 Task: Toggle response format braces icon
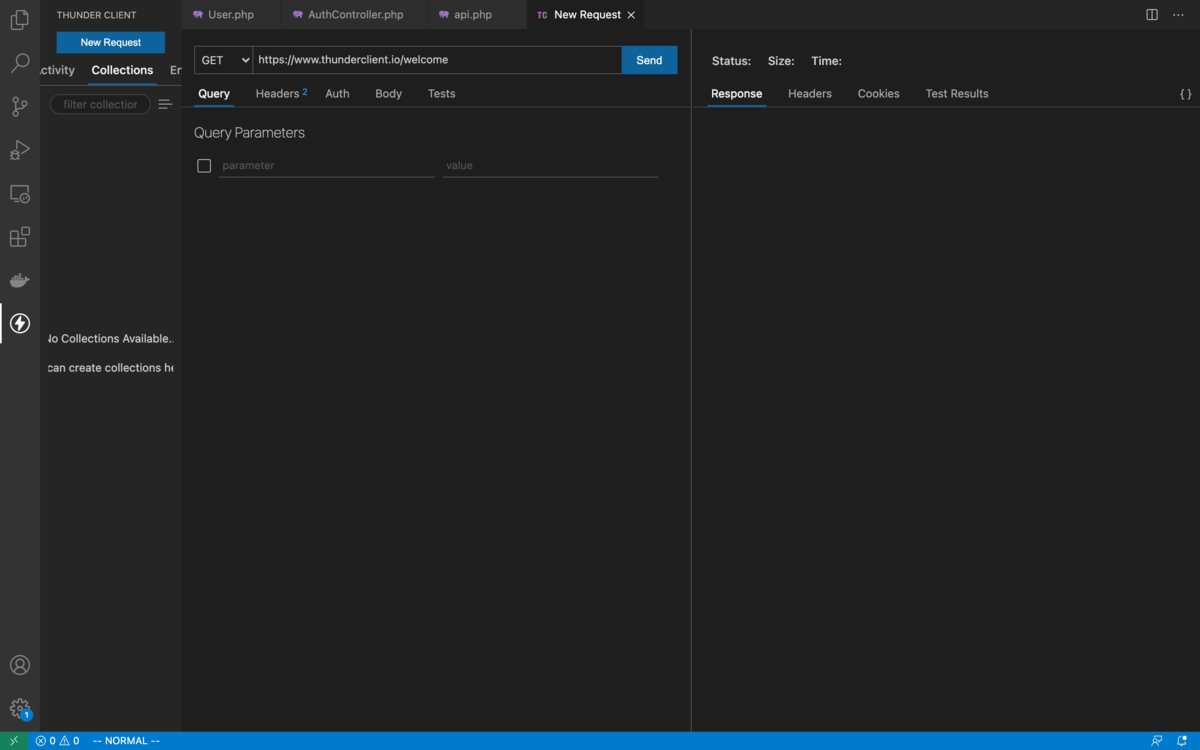1185,94
